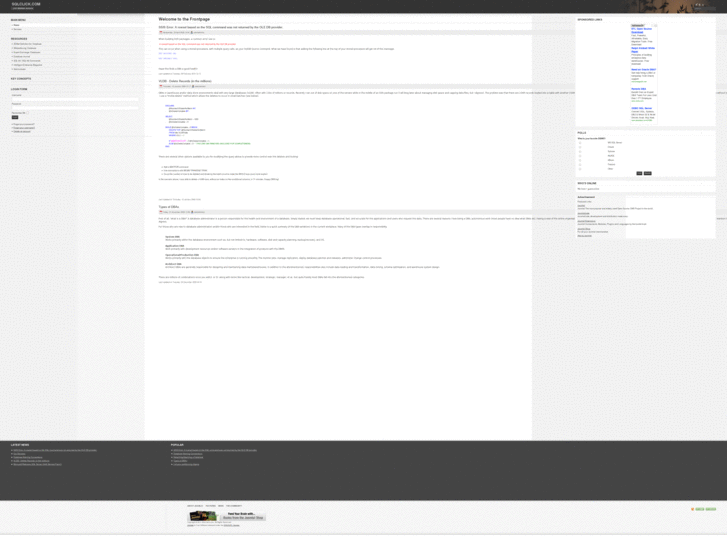Click the author icon under SSIS Error article
The image size is (727, 545).
(192, 32)
